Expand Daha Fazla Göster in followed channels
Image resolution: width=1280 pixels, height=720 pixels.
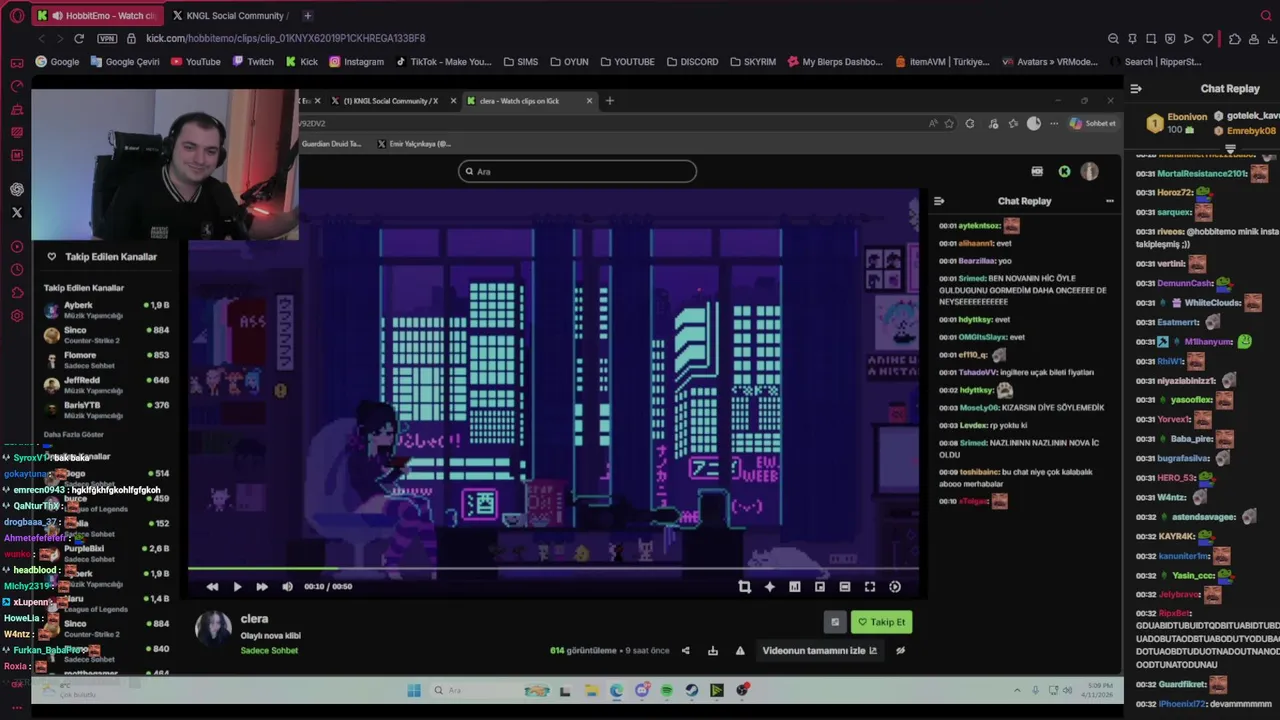[74, 435]
